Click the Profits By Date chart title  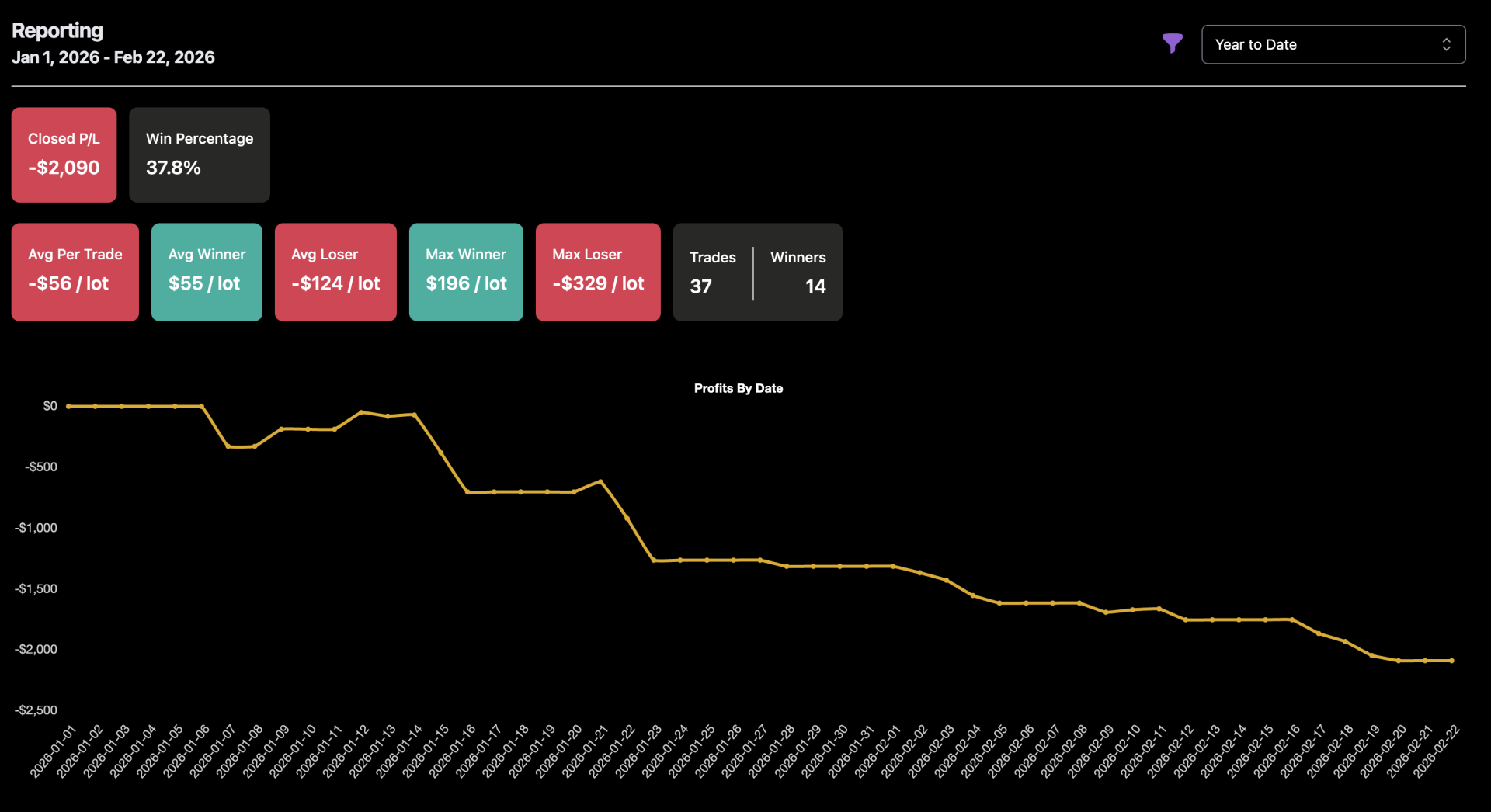coord(738,388)
